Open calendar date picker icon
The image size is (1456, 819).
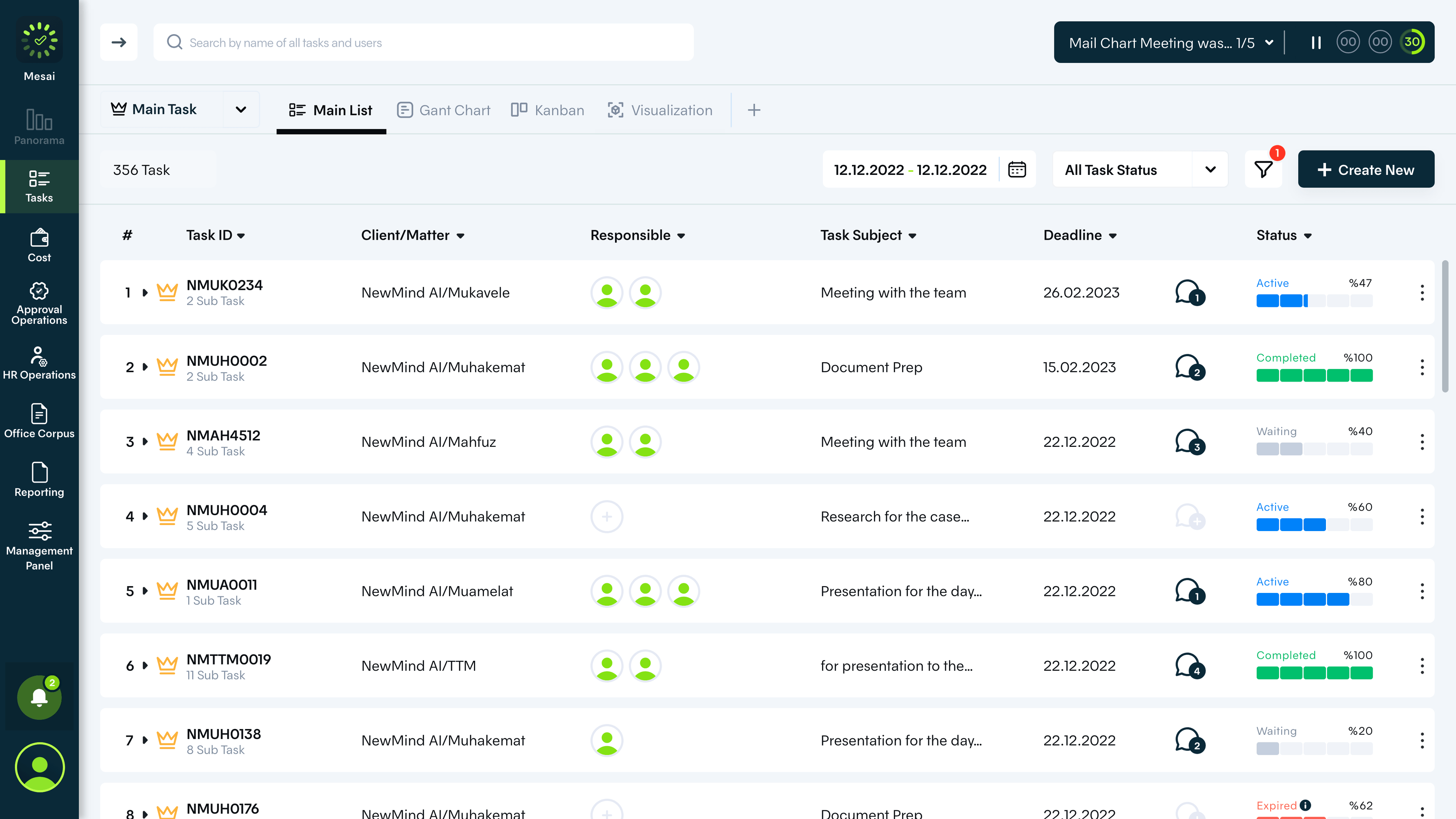click(x=1017, y=169)
